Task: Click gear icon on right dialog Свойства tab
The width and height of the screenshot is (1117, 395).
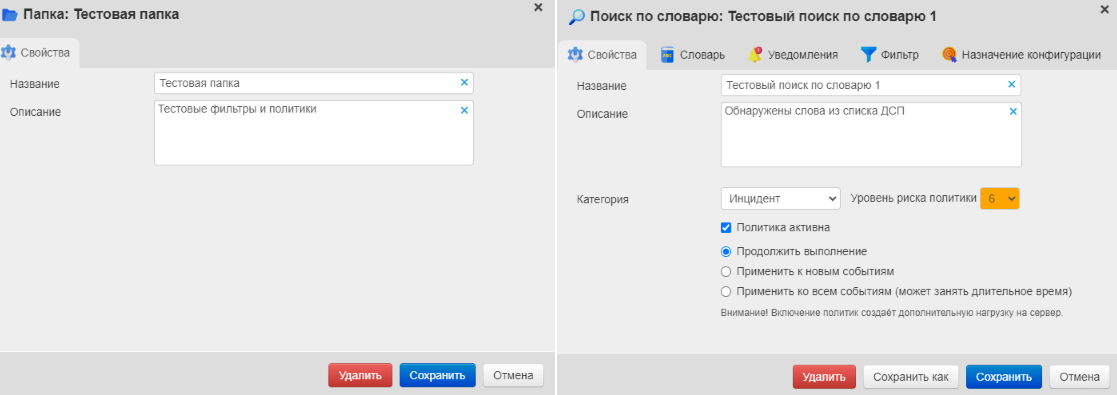Action: (x=576, y=55)
